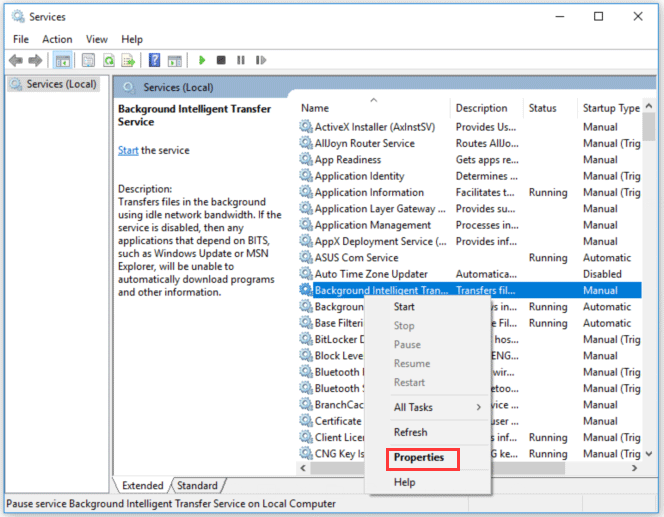This screenshot has height=517, width=664.
Task: Switch to the Standard tab
Action: pos(197,486)
